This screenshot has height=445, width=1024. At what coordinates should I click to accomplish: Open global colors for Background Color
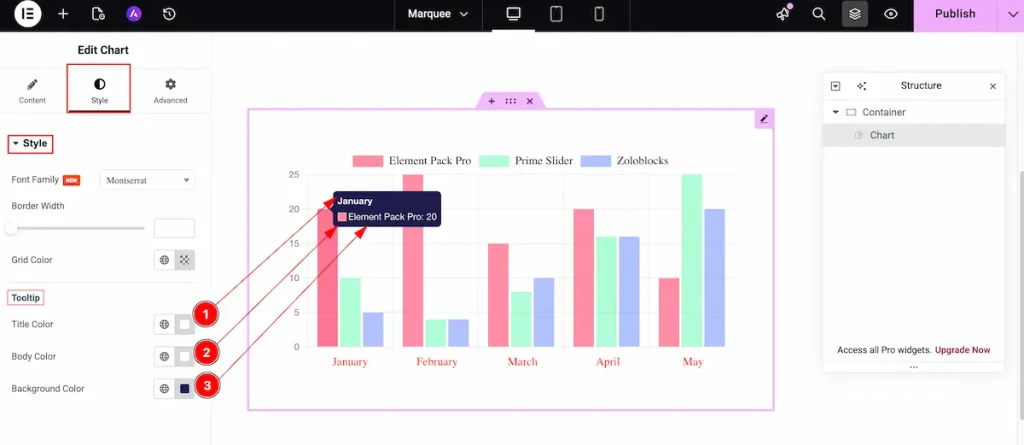pyautogui.click(x=165, y=389)
